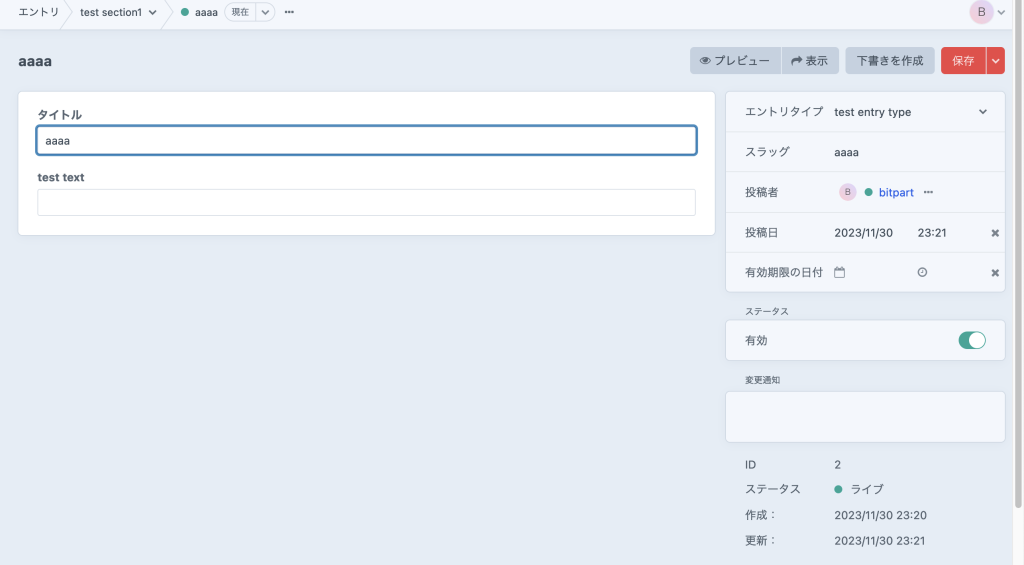This screenshot has width=1024, height=565.
Task: Open the test section1 breadcrumb menu
Action: tap(118, 13)
